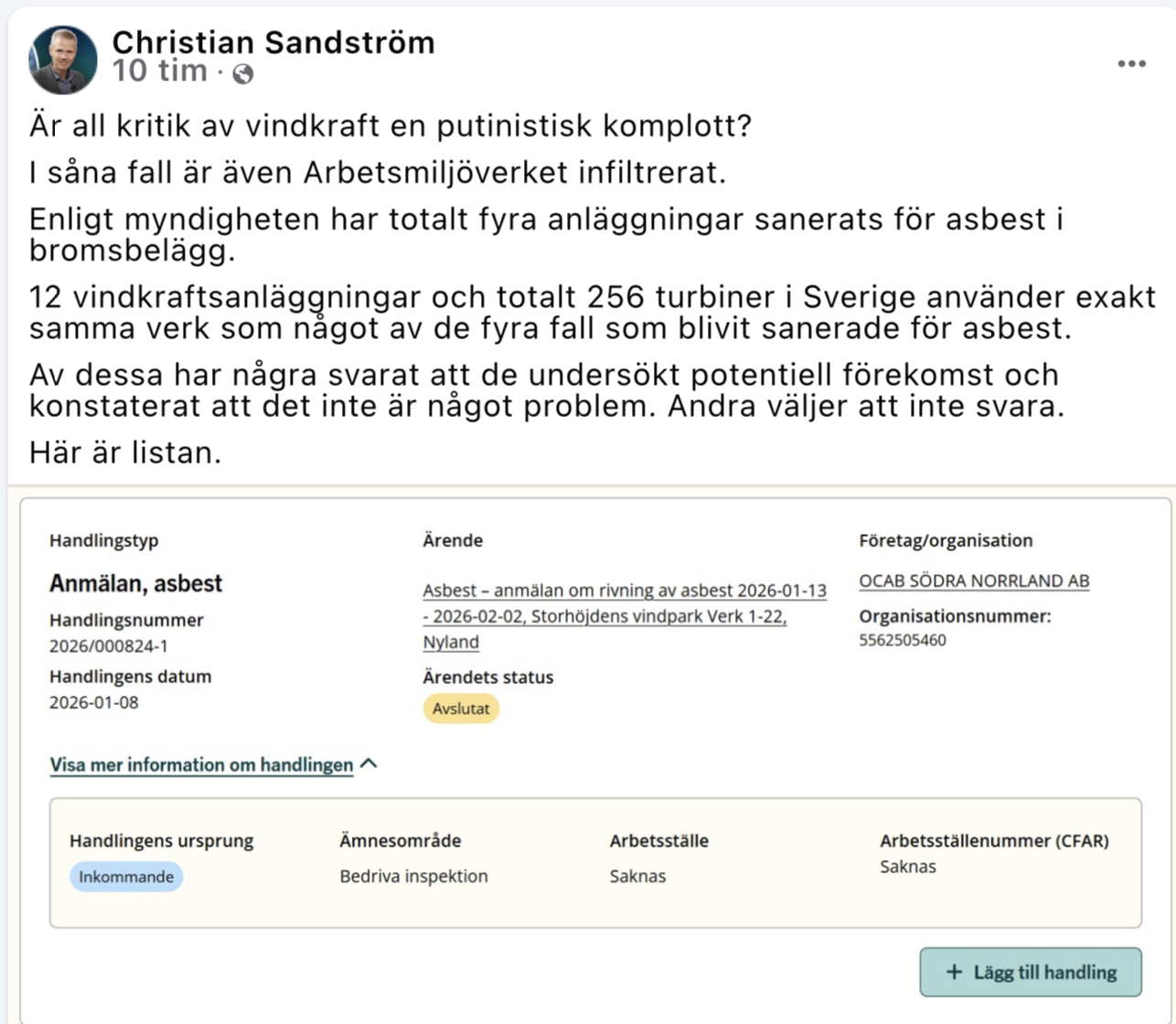Open the post author's profile picture

(x=63, y=60)
